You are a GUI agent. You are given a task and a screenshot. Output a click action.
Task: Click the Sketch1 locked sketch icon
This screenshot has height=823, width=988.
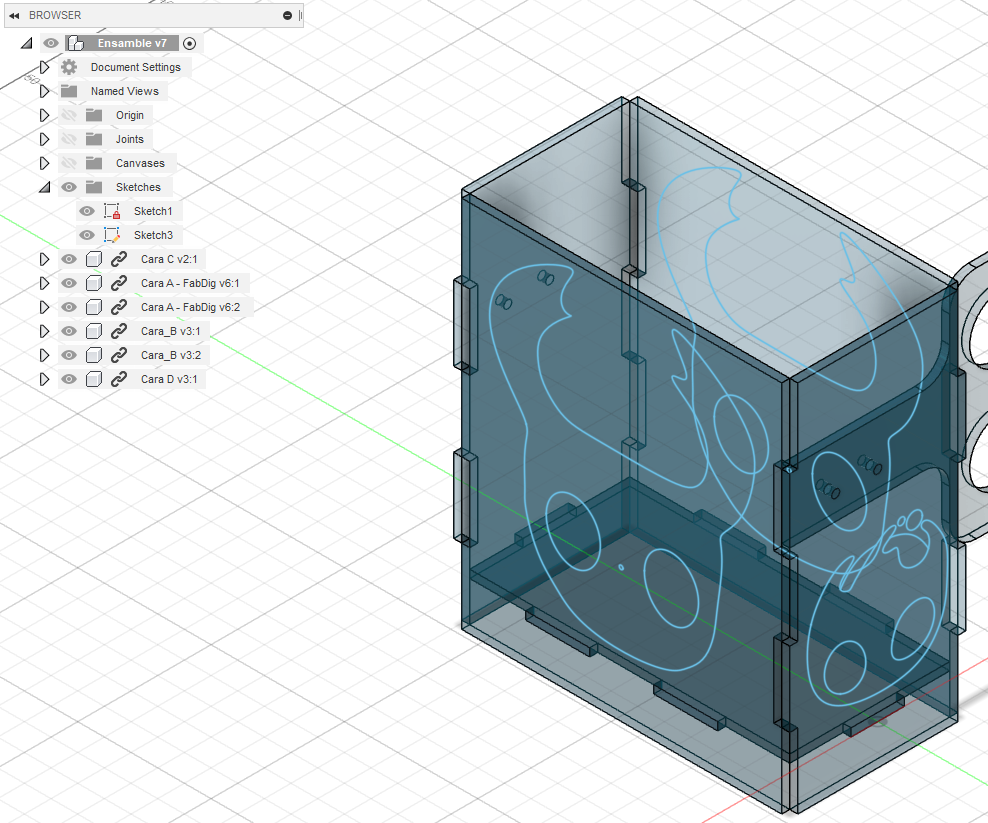112,211
